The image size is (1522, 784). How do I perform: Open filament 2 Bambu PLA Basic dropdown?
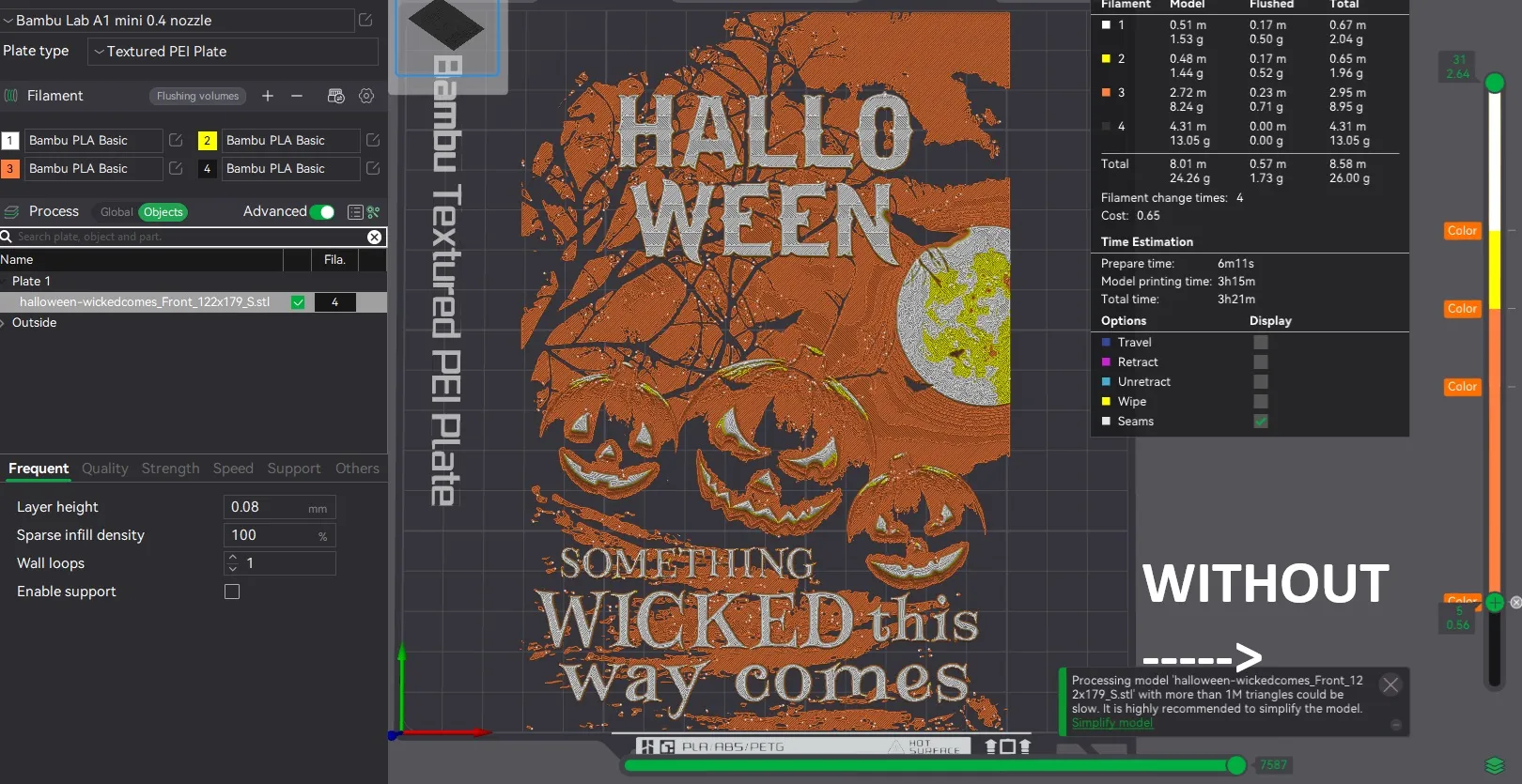click(290, 140)
